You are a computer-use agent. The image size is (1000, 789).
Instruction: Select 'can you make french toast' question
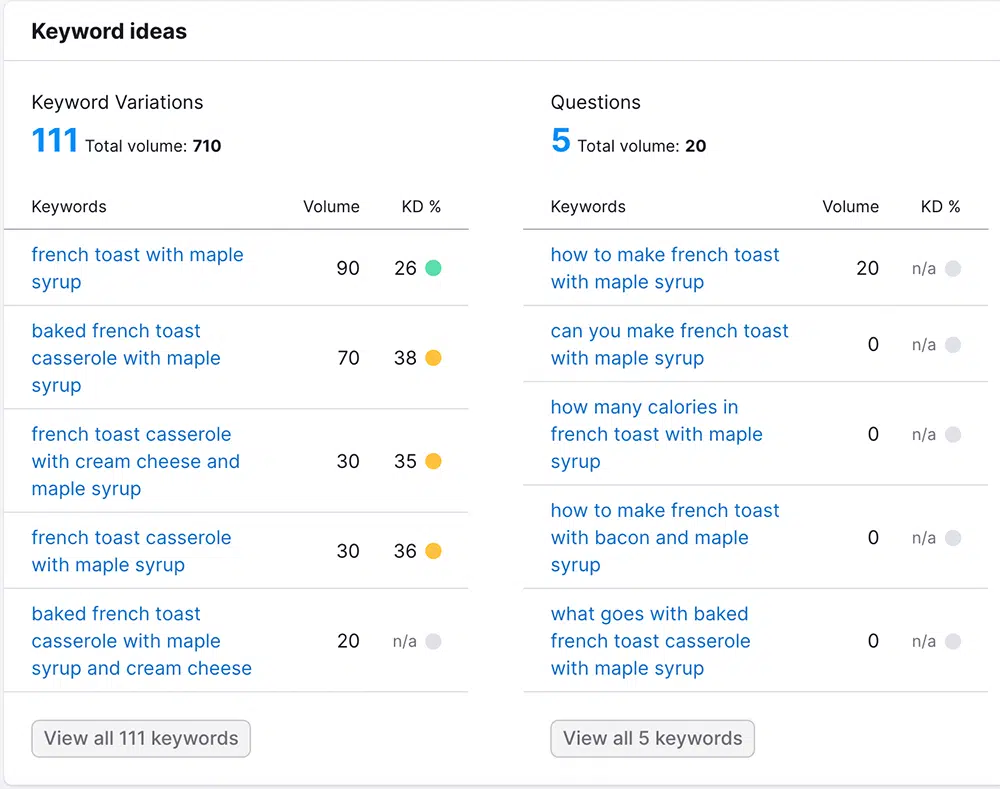tap(669, 344)
